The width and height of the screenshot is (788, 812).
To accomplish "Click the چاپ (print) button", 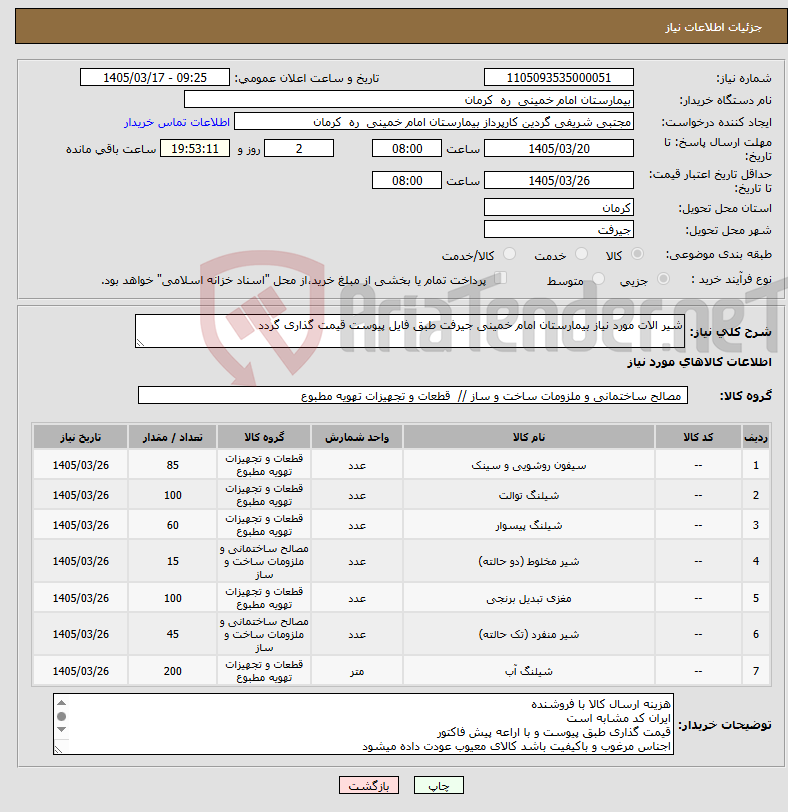I will pos(439,786).
